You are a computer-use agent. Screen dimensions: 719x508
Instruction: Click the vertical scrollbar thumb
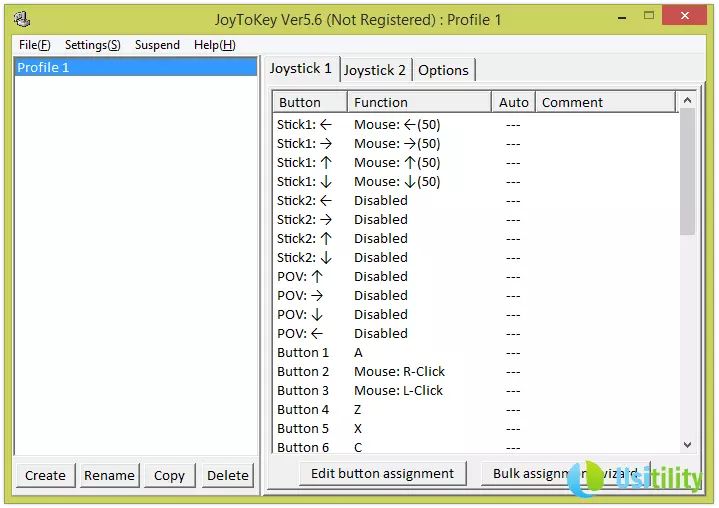click(x=687, y=172)
